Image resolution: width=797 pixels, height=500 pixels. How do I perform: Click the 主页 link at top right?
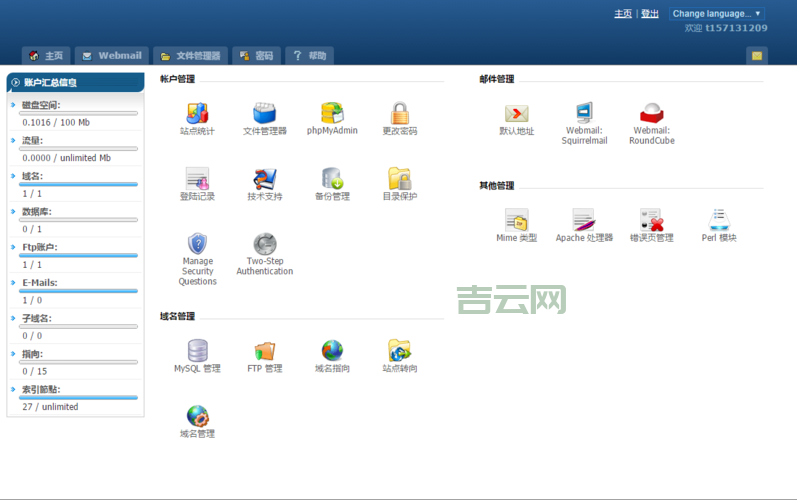623,14
